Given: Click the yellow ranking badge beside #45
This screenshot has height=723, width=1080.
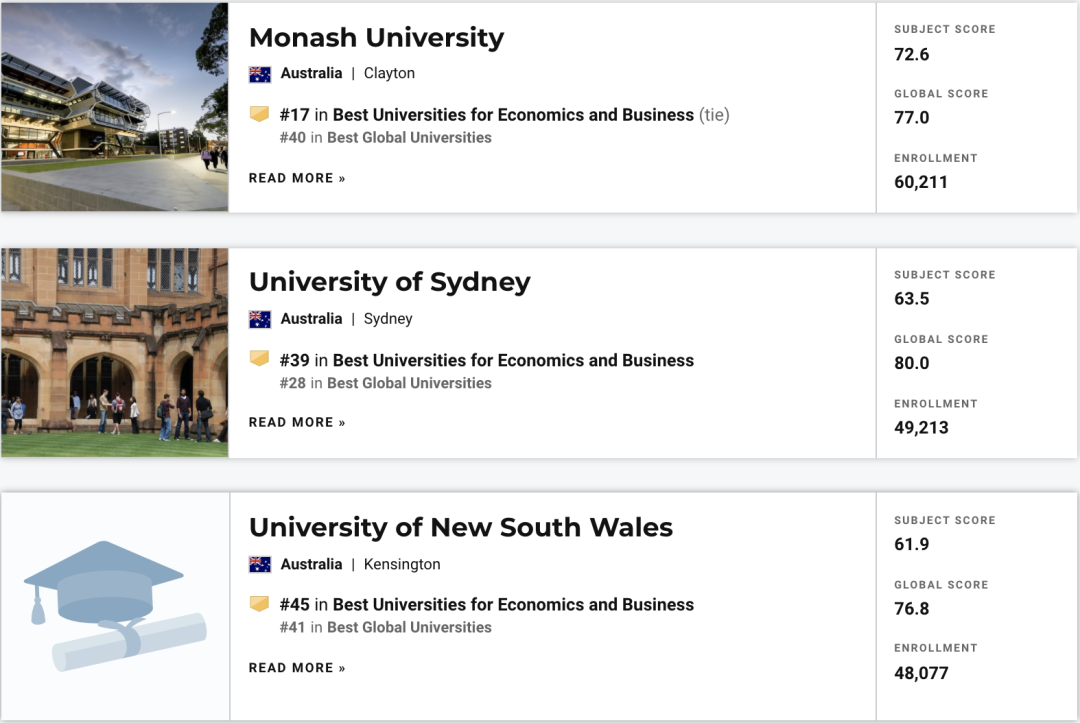Looking at the screenshot, I should pyautogui.click(x=259, y=604).
